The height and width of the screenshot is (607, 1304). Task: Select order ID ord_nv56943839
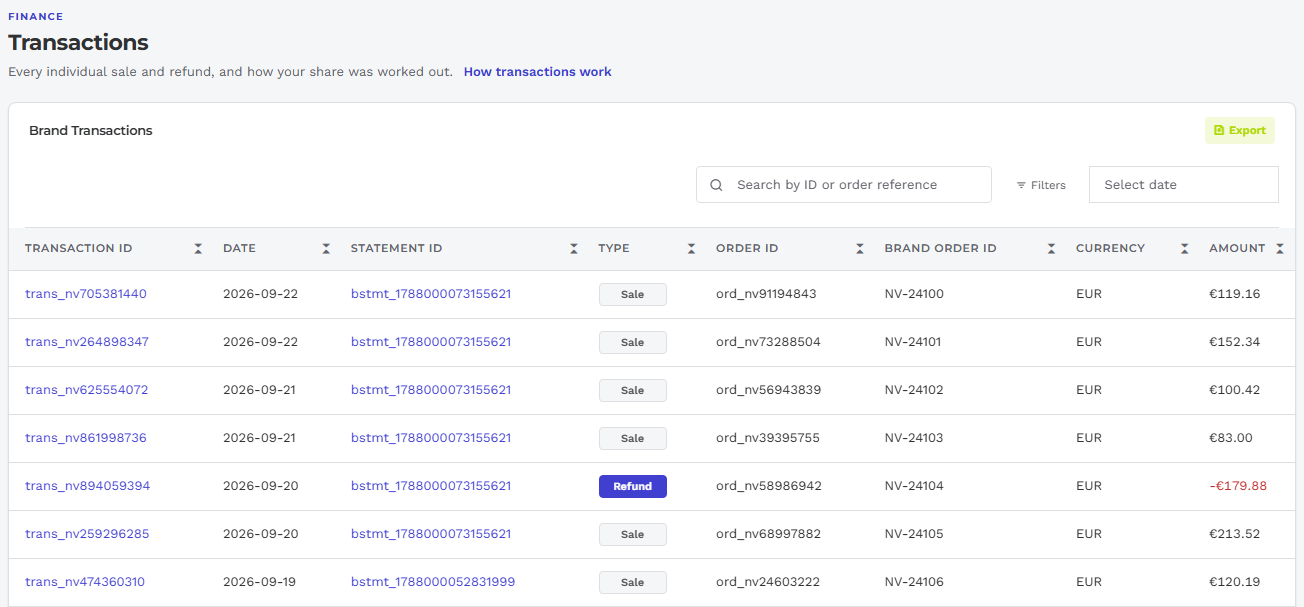[x=768, y=390]
